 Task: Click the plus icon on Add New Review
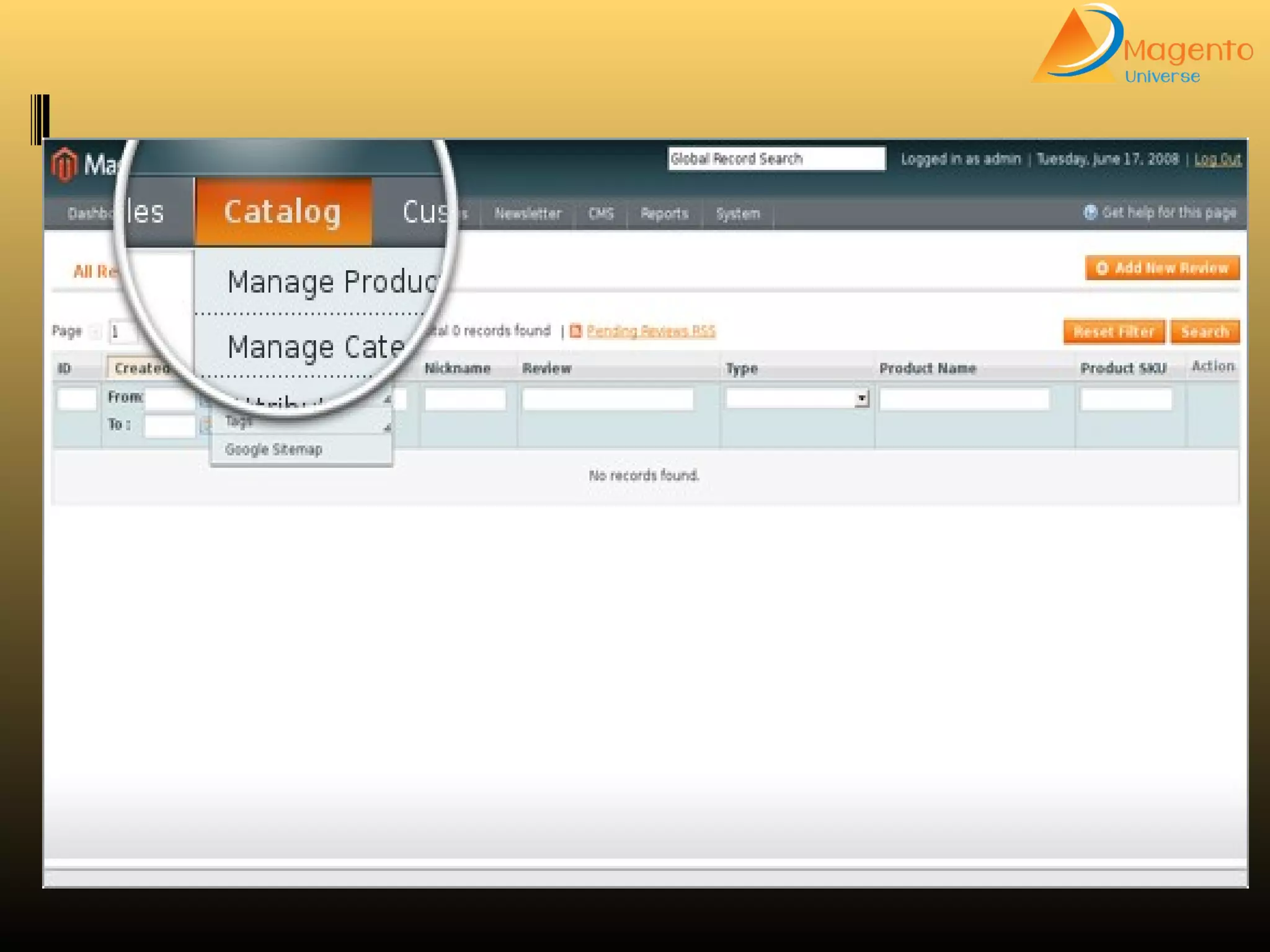point(1102,268)
